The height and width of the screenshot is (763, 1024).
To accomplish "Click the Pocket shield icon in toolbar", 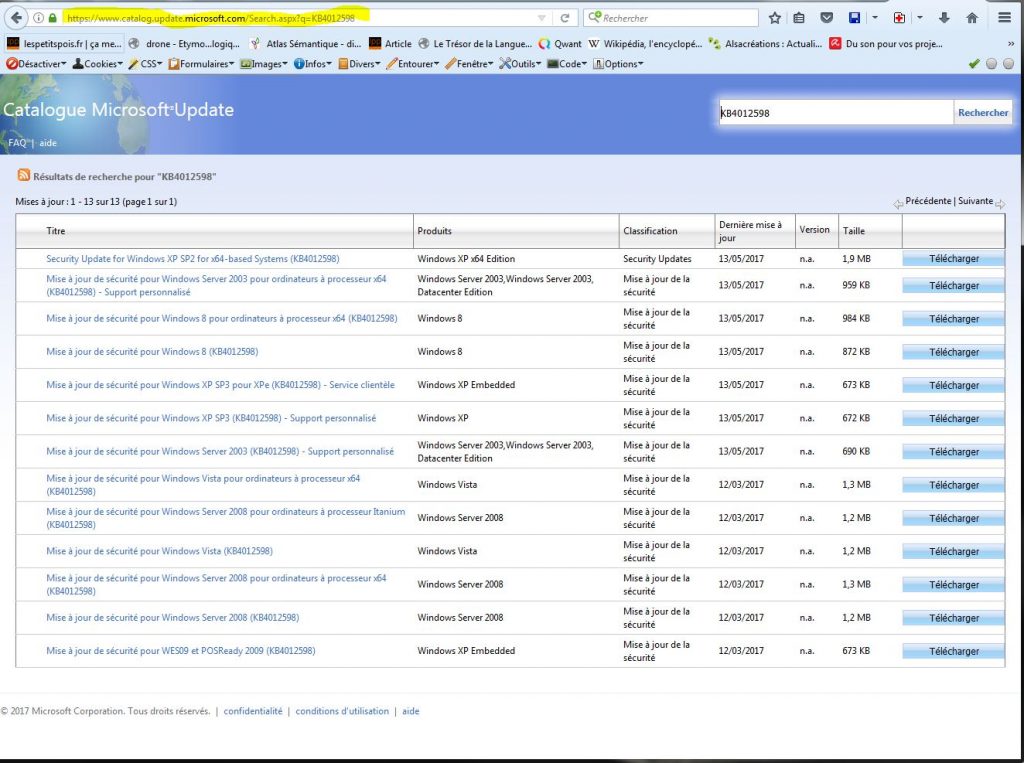I will click(826, 18).
